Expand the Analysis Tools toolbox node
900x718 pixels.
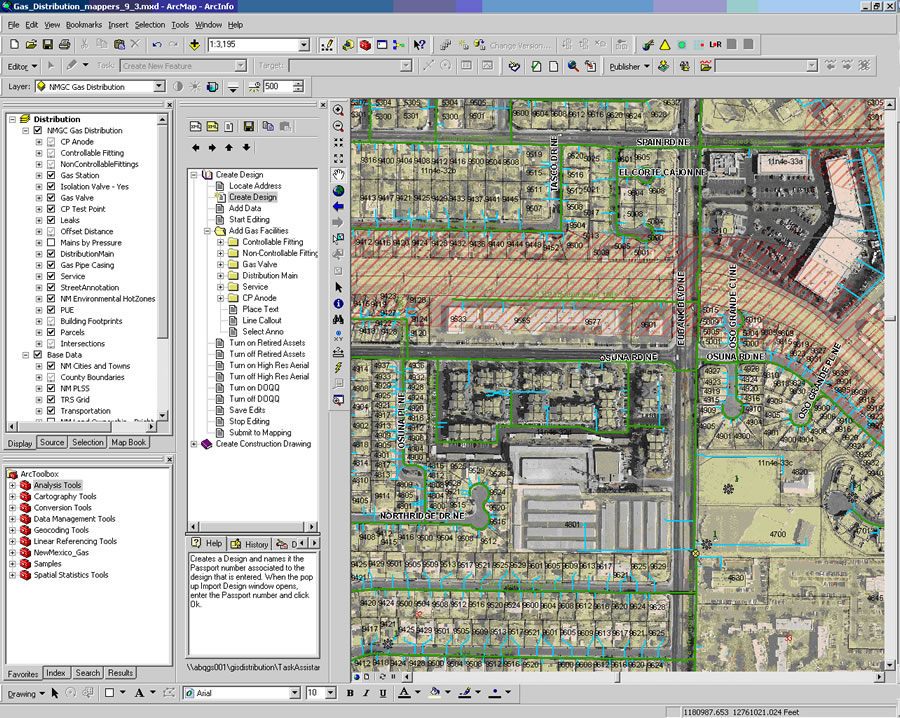pyautogui.click(x=13, y=486)
